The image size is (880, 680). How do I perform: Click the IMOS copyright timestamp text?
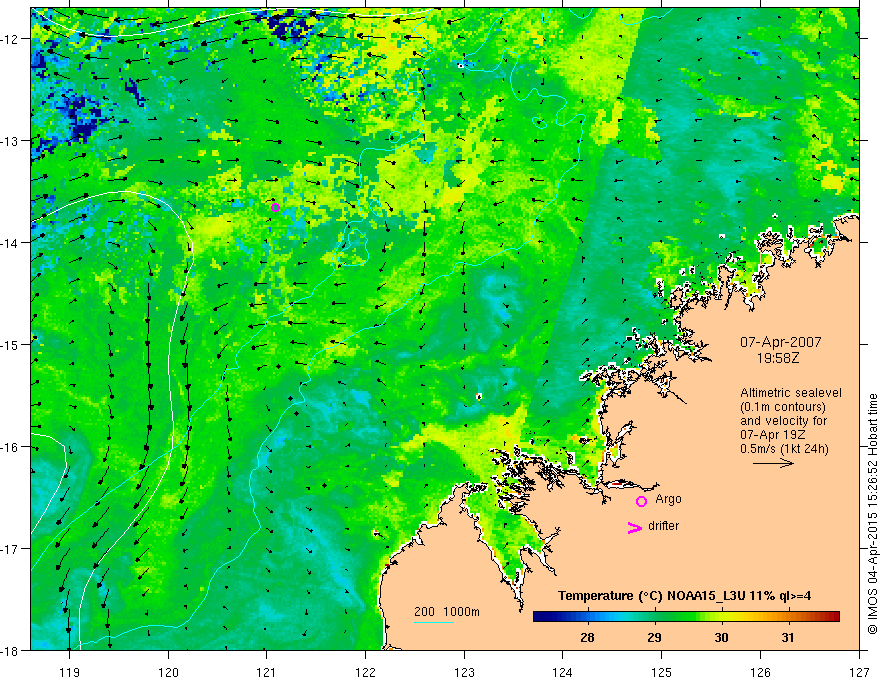click(x=872, y=516)
